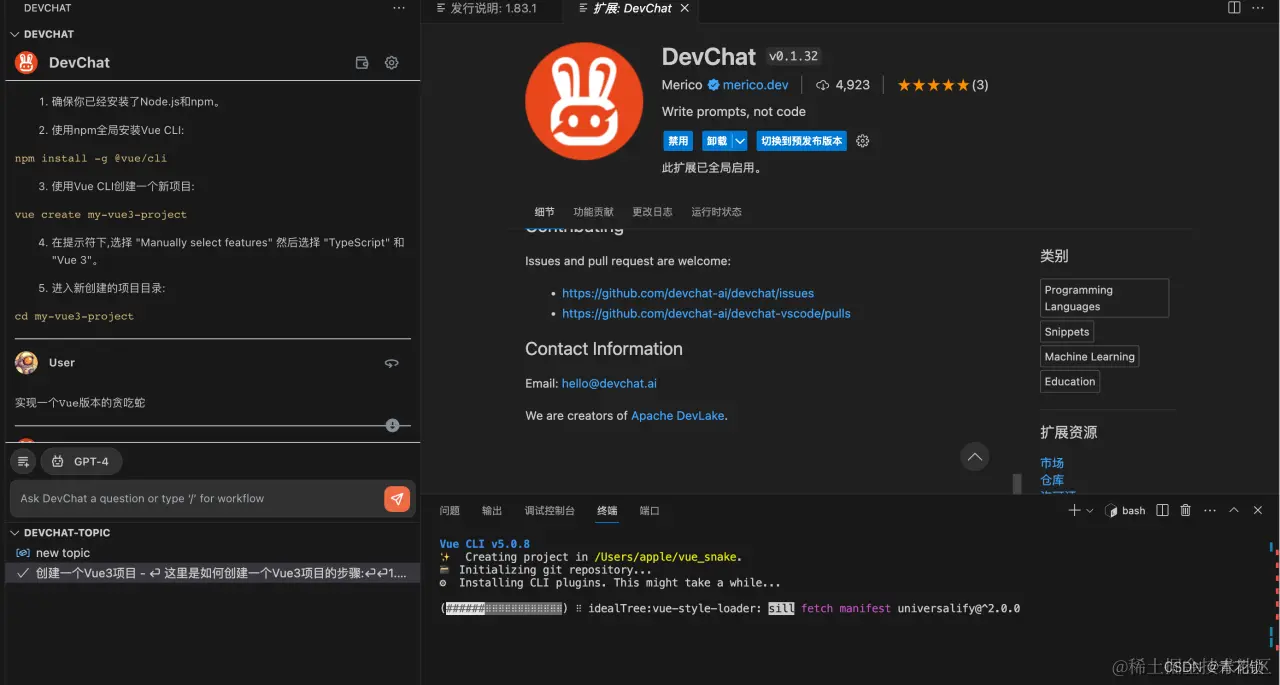Open terminal panel more actions menu
1280x685 pixels.
click(x=1210, y=510)
